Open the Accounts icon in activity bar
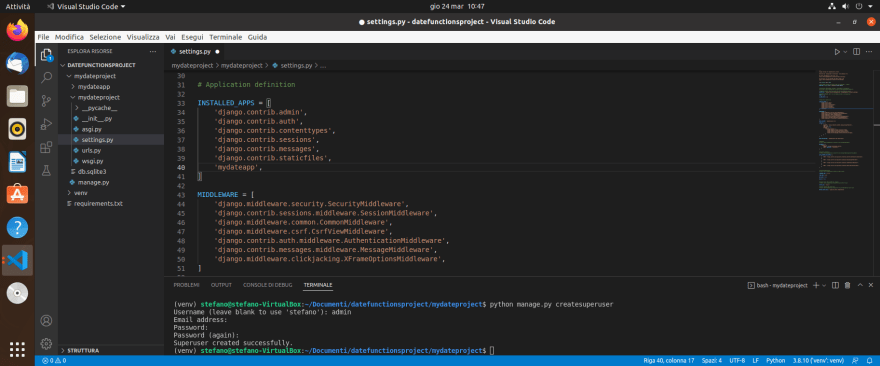 pos(47,321)
